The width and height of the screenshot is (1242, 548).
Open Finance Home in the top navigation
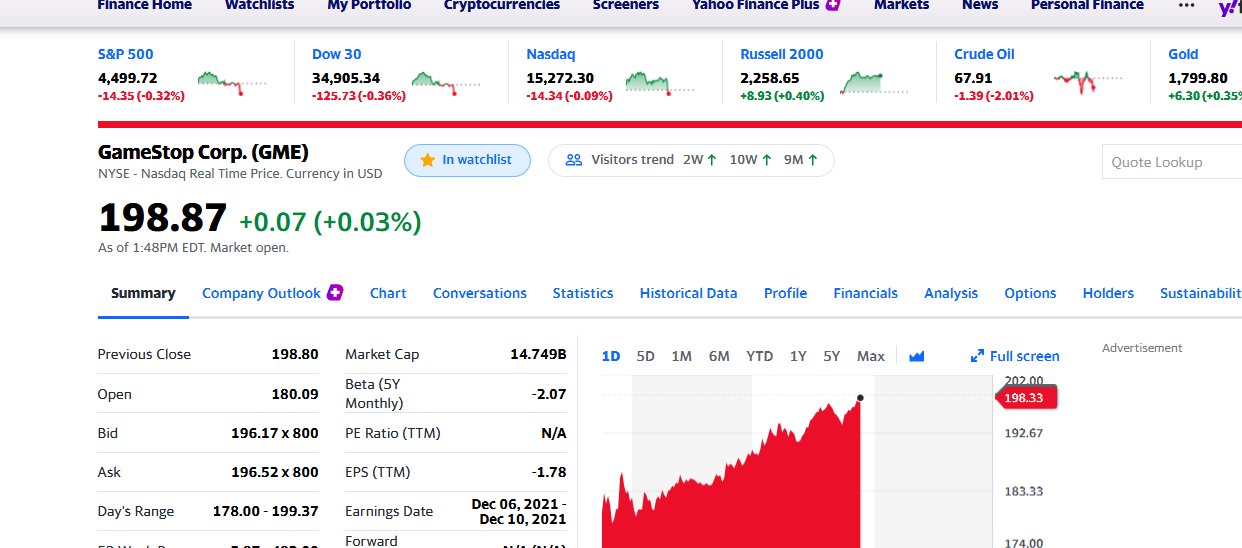pyautogui.click(x=145, y=5)
